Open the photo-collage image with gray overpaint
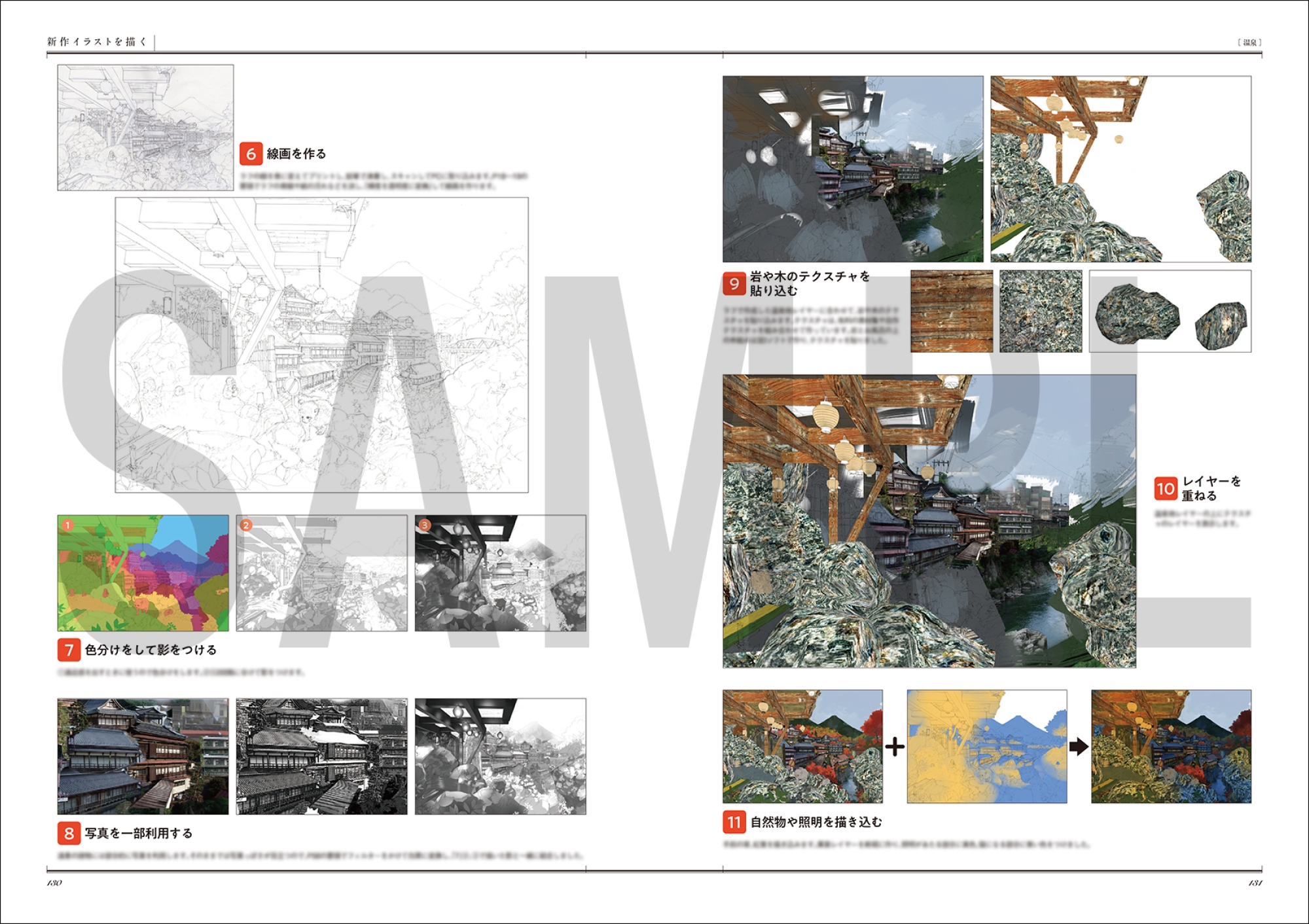 pos(853,169)
